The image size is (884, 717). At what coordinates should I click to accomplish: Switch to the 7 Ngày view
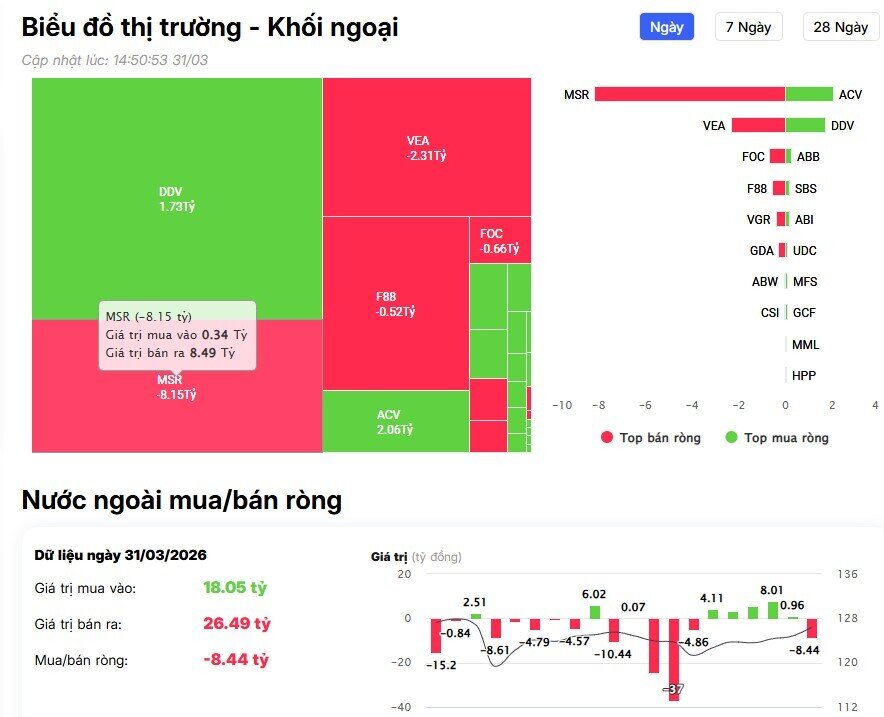(748, 27)
